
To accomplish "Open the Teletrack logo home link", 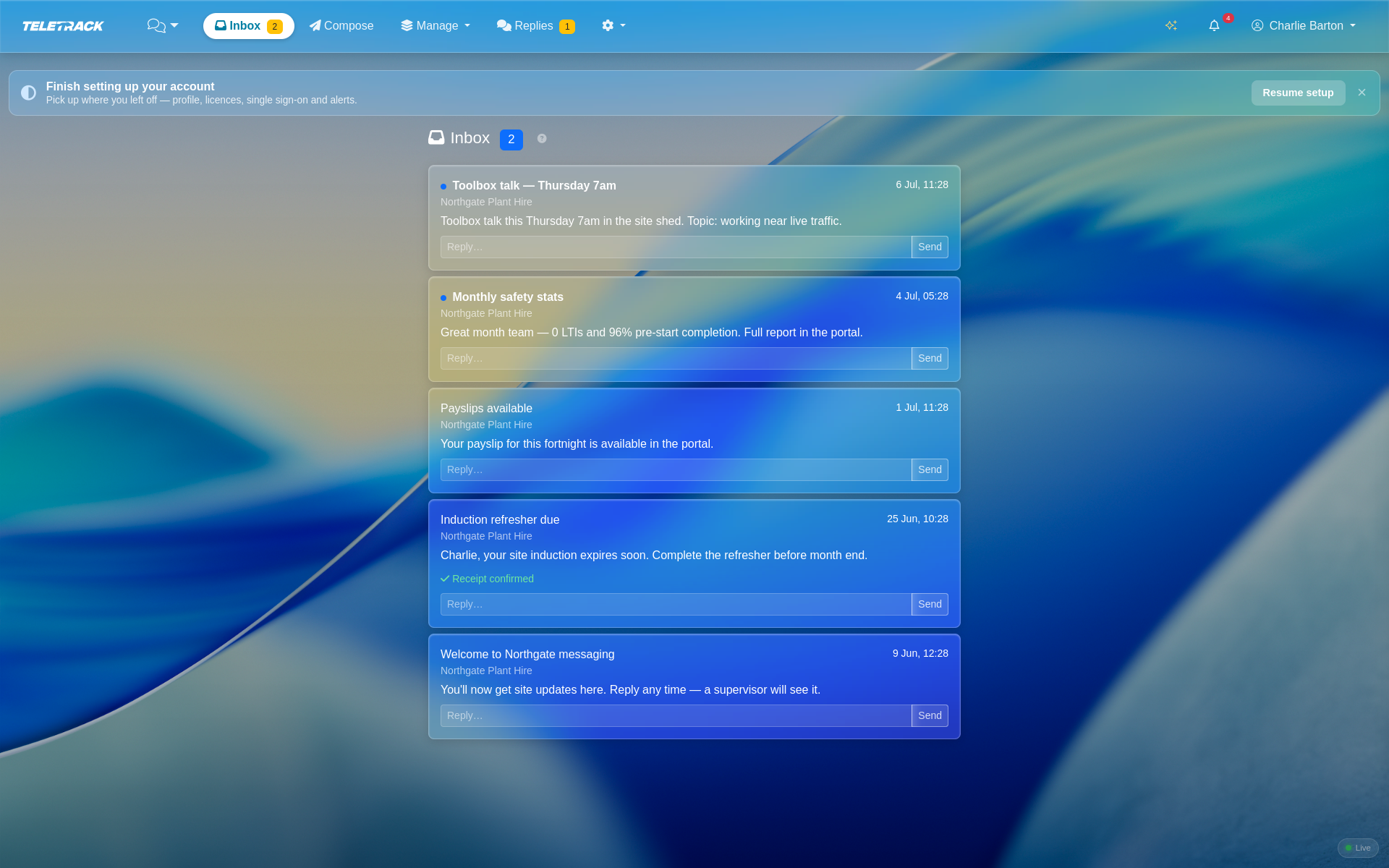I will (63, 26).
